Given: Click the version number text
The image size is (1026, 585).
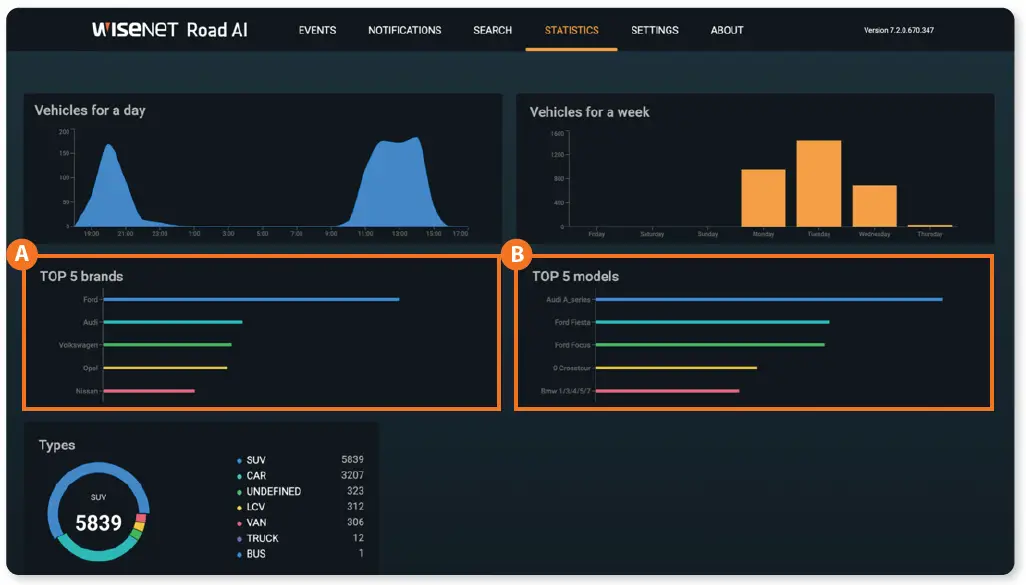Looking at the screenshot, I should 898,30.
